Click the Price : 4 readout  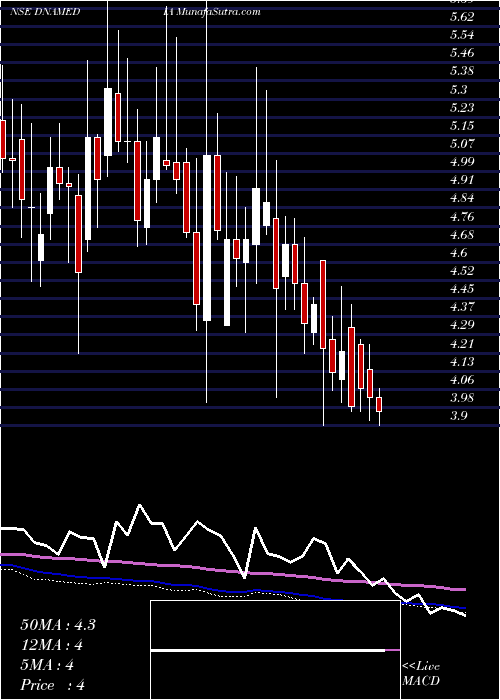[x=52, y=685]
